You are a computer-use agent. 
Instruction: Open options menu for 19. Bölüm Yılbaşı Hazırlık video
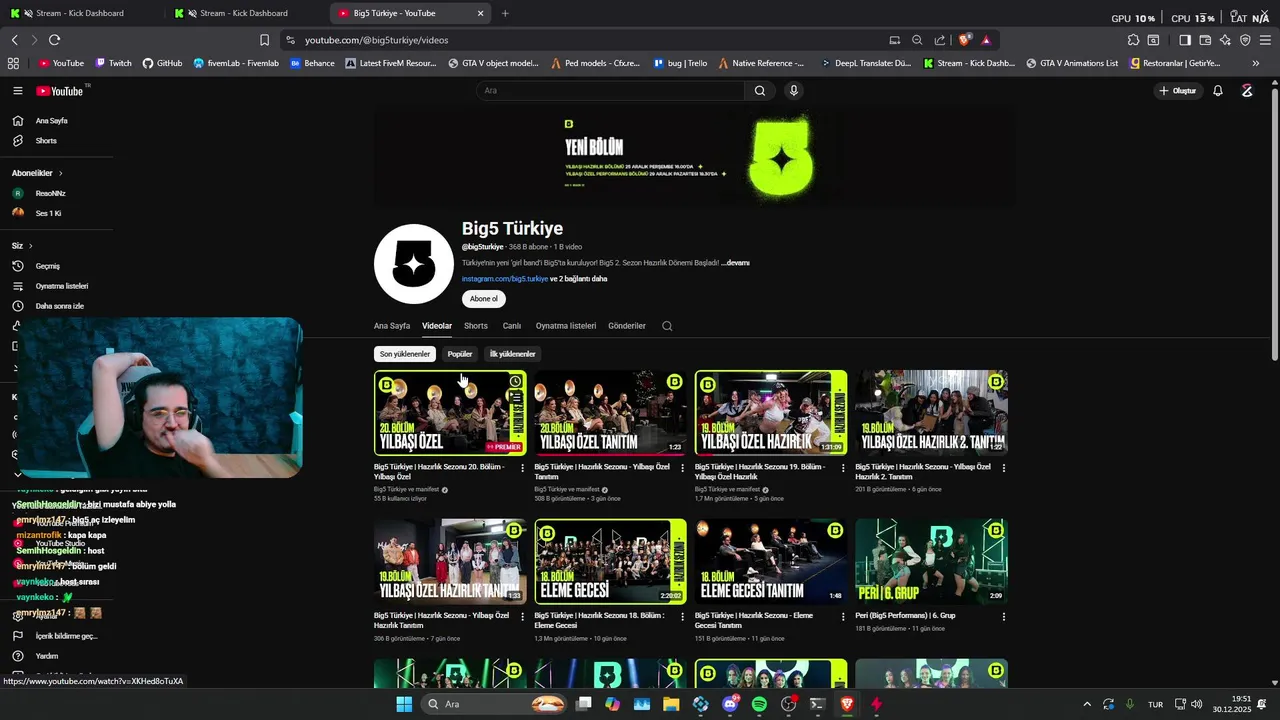point(844,467)
